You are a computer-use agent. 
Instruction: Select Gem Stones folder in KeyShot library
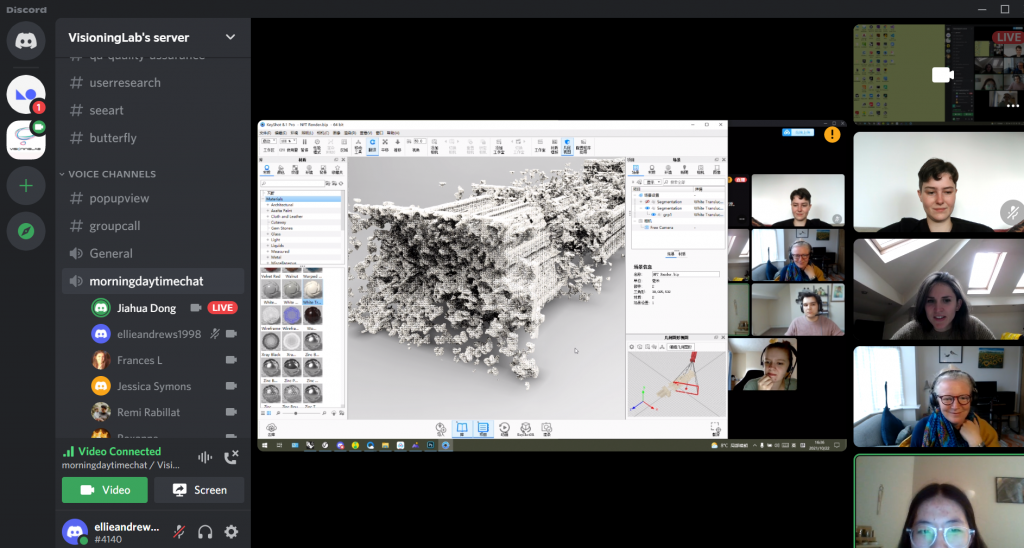(x=281, y=228)
